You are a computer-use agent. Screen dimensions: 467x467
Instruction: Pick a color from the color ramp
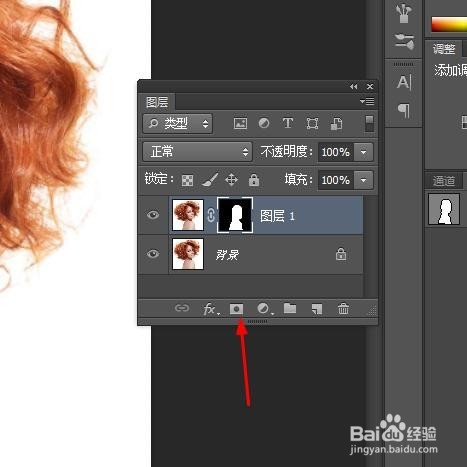pyautogui.click(x=449, y=24)
